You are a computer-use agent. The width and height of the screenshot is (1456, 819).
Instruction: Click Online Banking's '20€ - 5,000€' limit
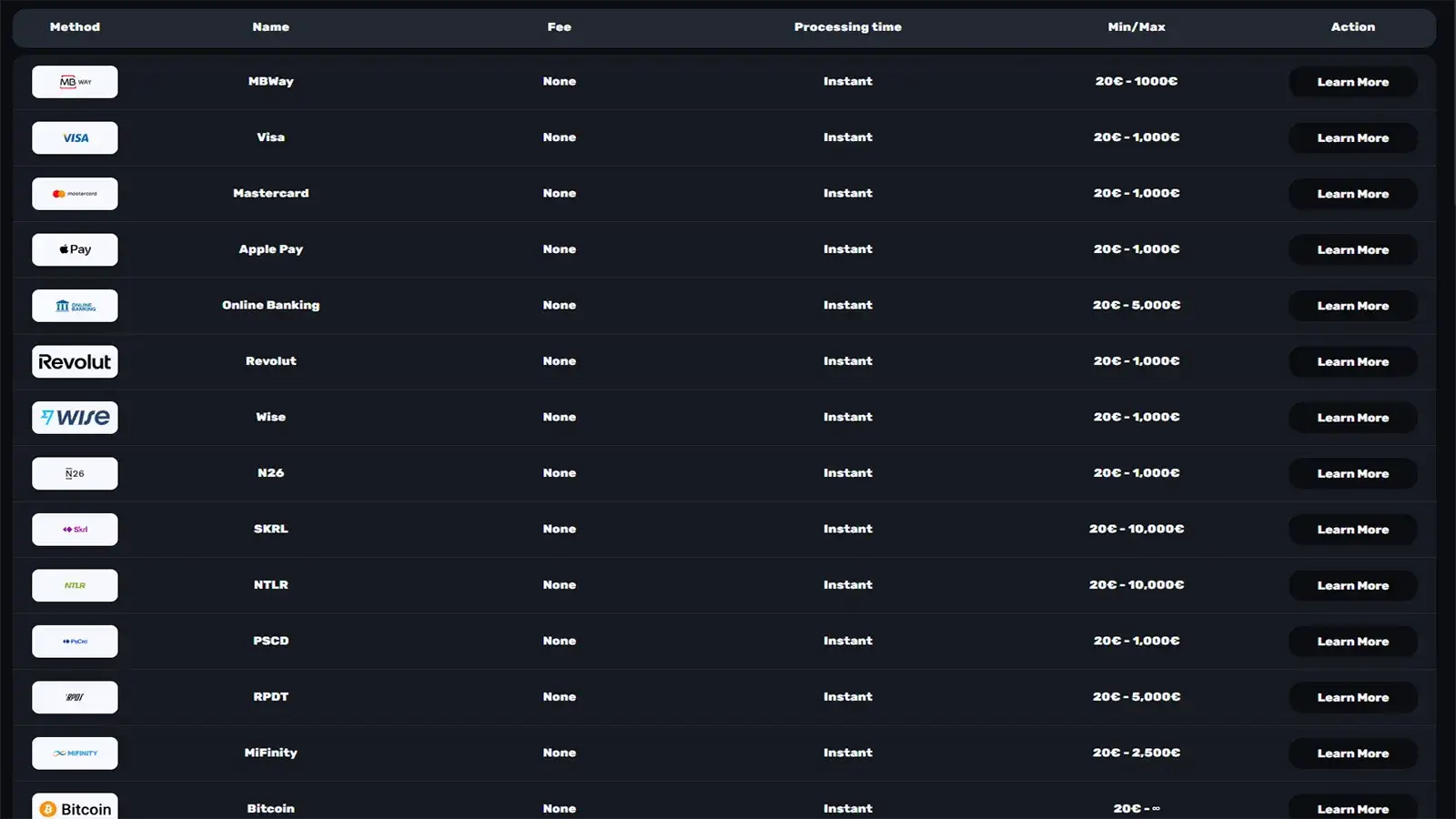(x=1137, y=305)
